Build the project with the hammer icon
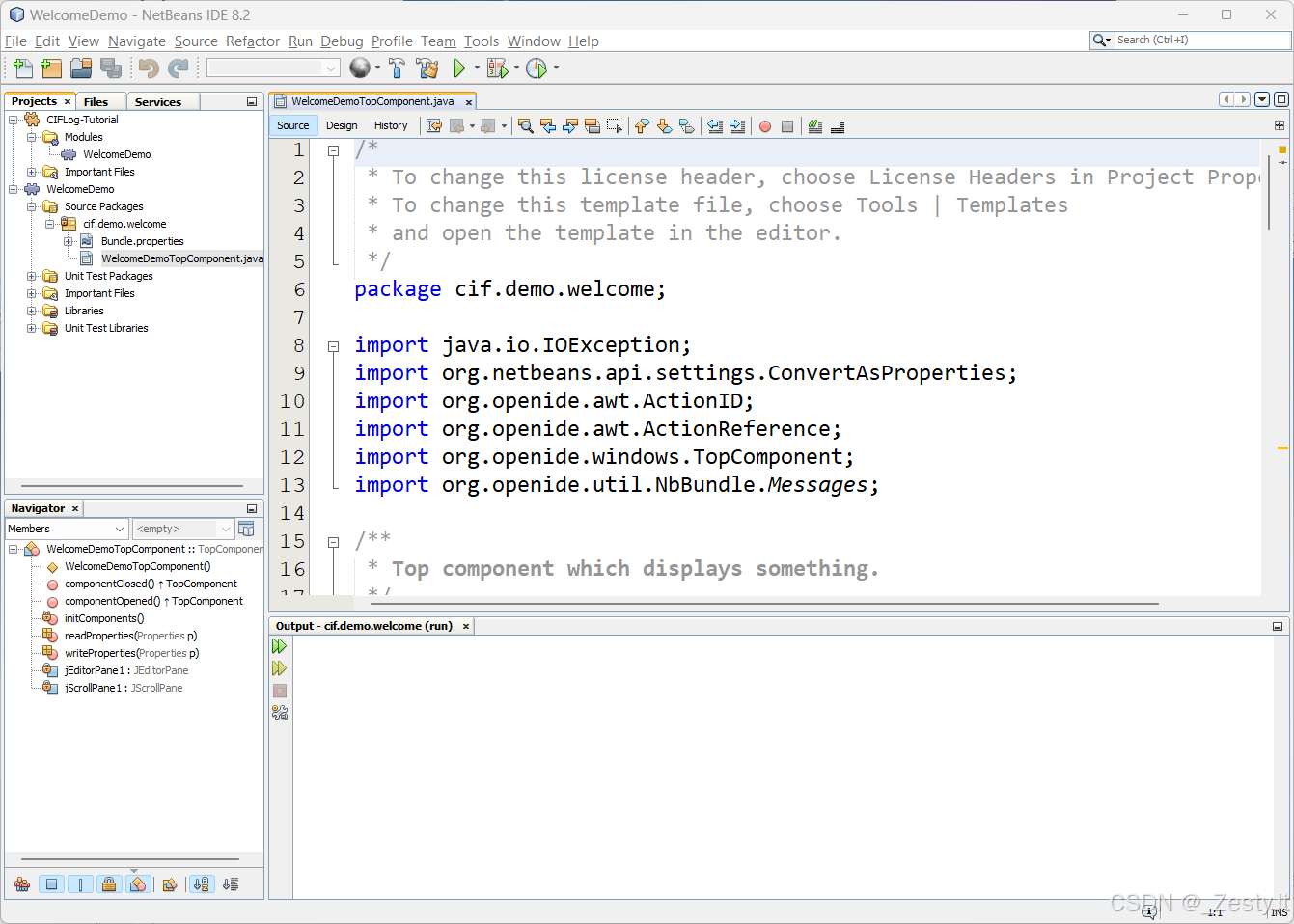The height and width of the screenshot is (924, 1294). (397, 68)
